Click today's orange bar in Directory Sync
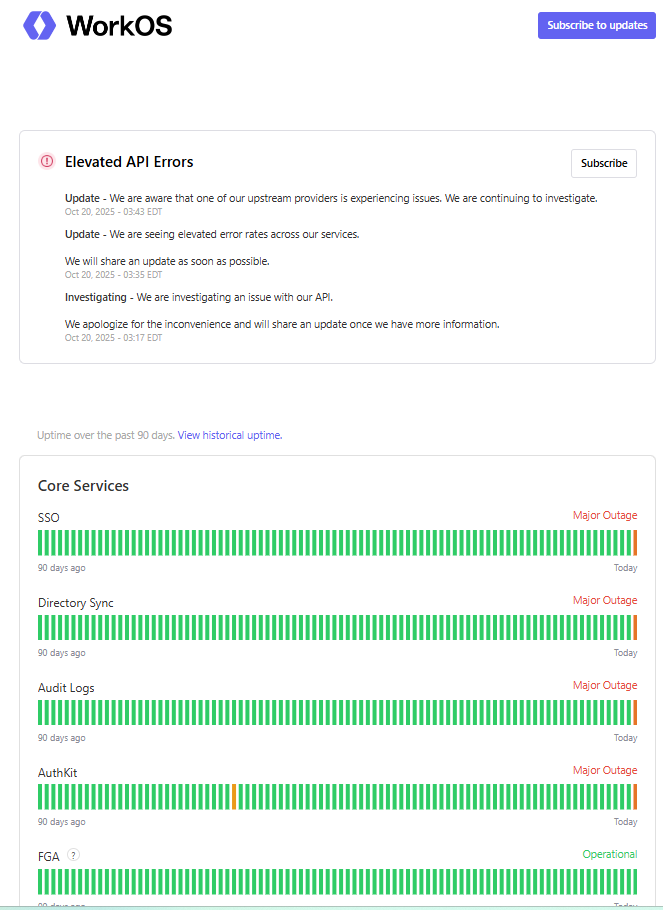 click(x=635, y=628)
